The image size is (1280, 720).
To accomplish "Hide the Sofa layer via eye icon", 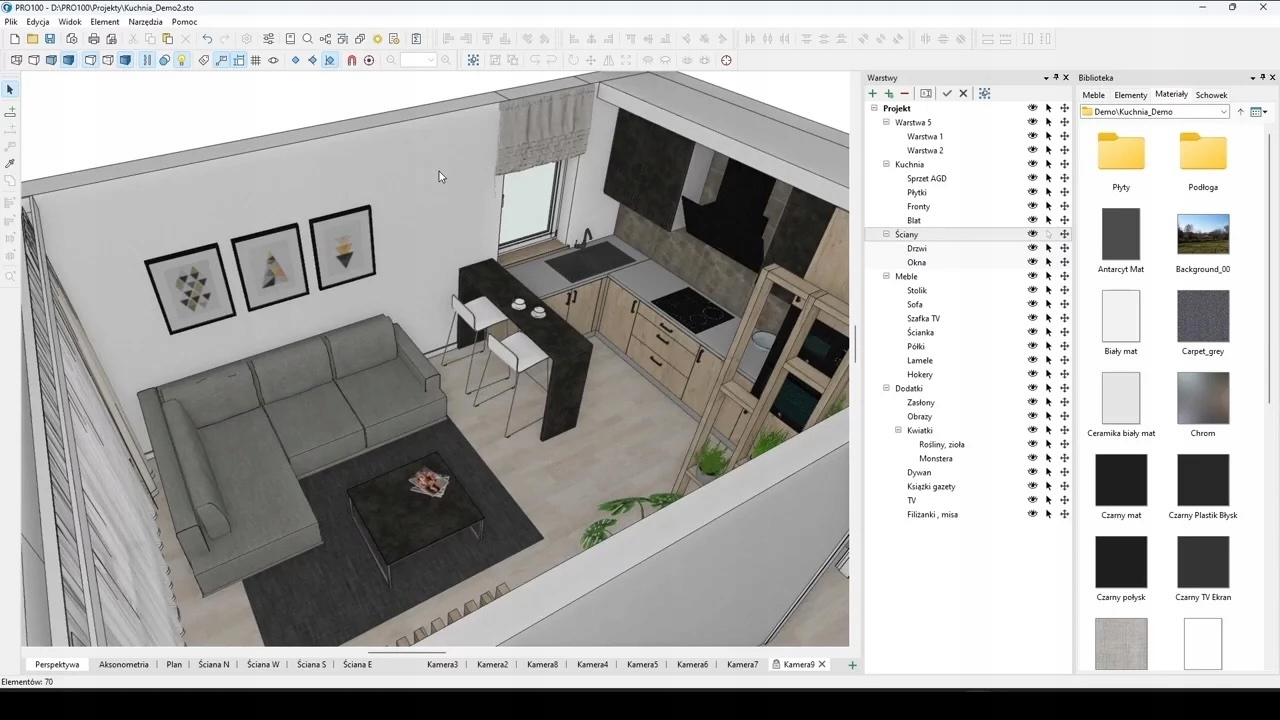I will [x=1032, y=304].
